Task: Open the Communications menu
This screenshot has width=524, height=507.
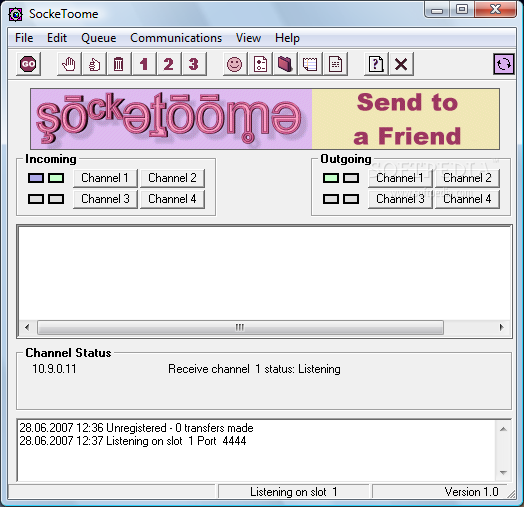Action: (x=176, y=38)
